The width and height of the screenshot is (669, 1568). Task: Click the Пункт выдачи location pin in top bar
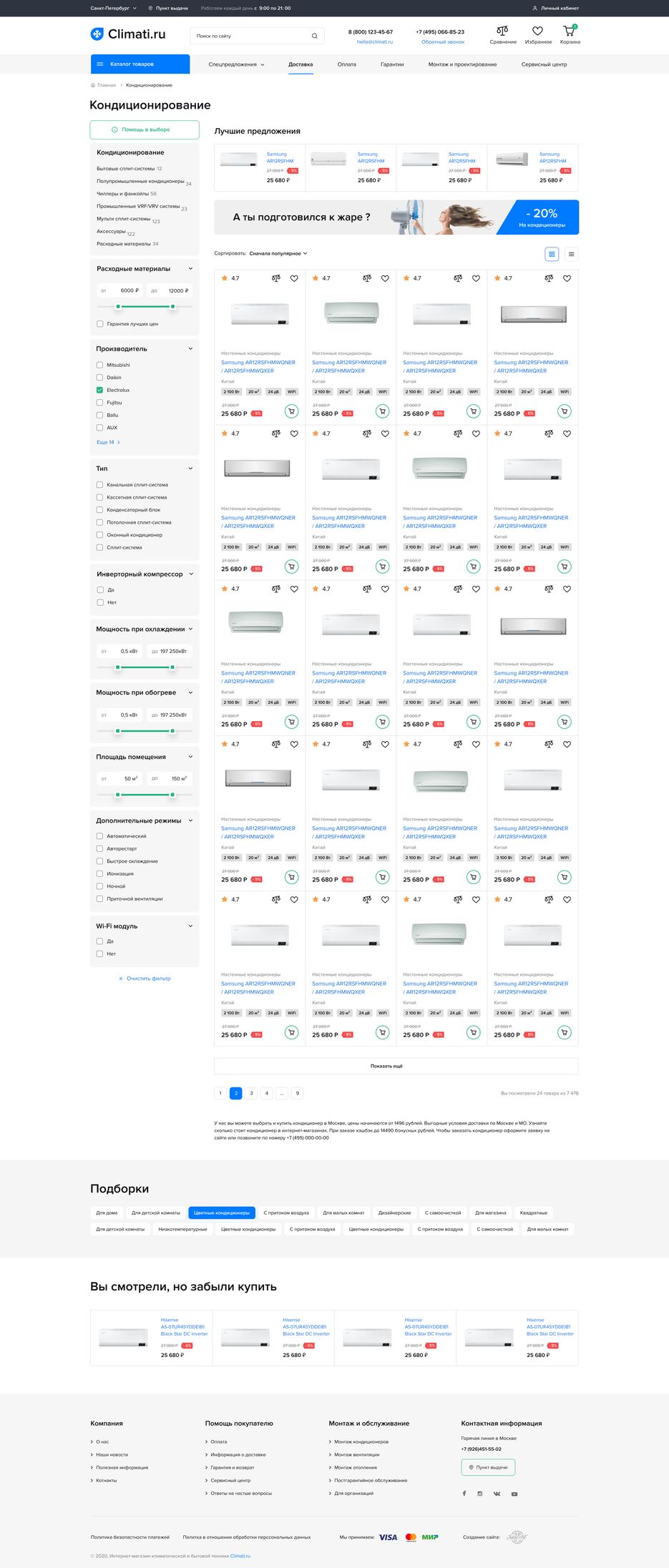(150, 8)
